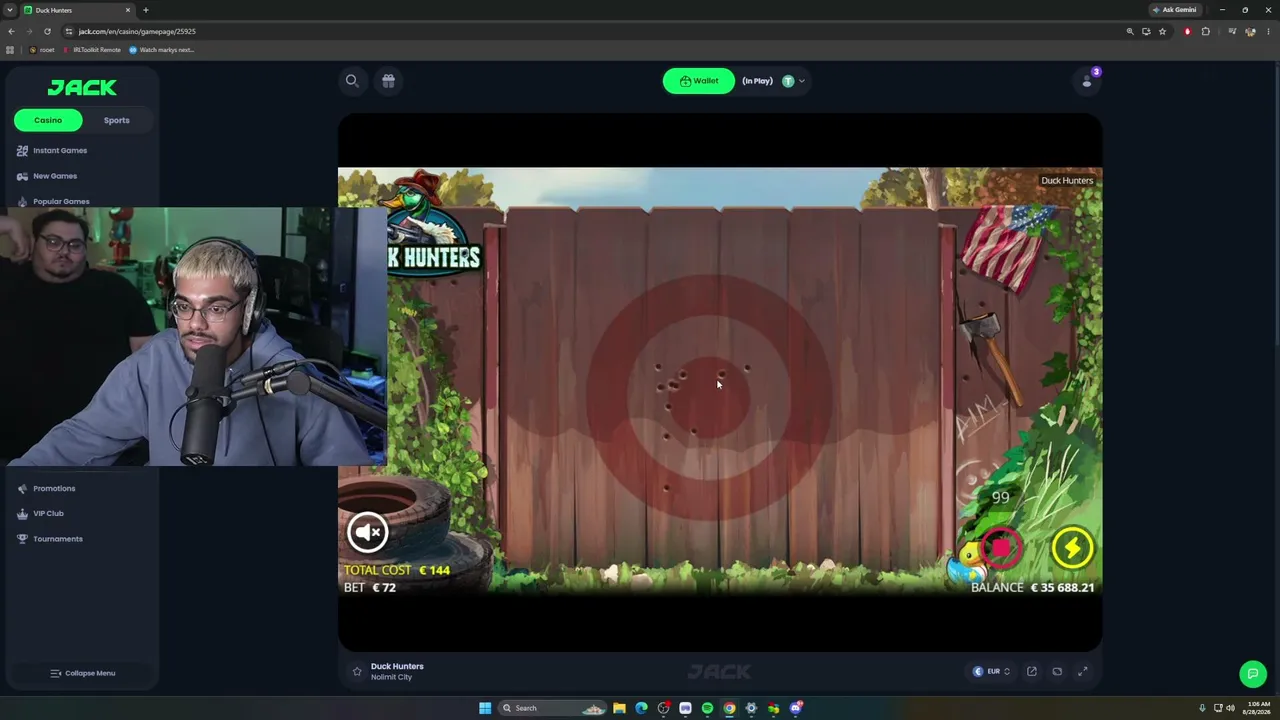This screenshot has width=1280, height=720.
Task: Stop autoplay with the red stop button
Action: click(1001, 547)
